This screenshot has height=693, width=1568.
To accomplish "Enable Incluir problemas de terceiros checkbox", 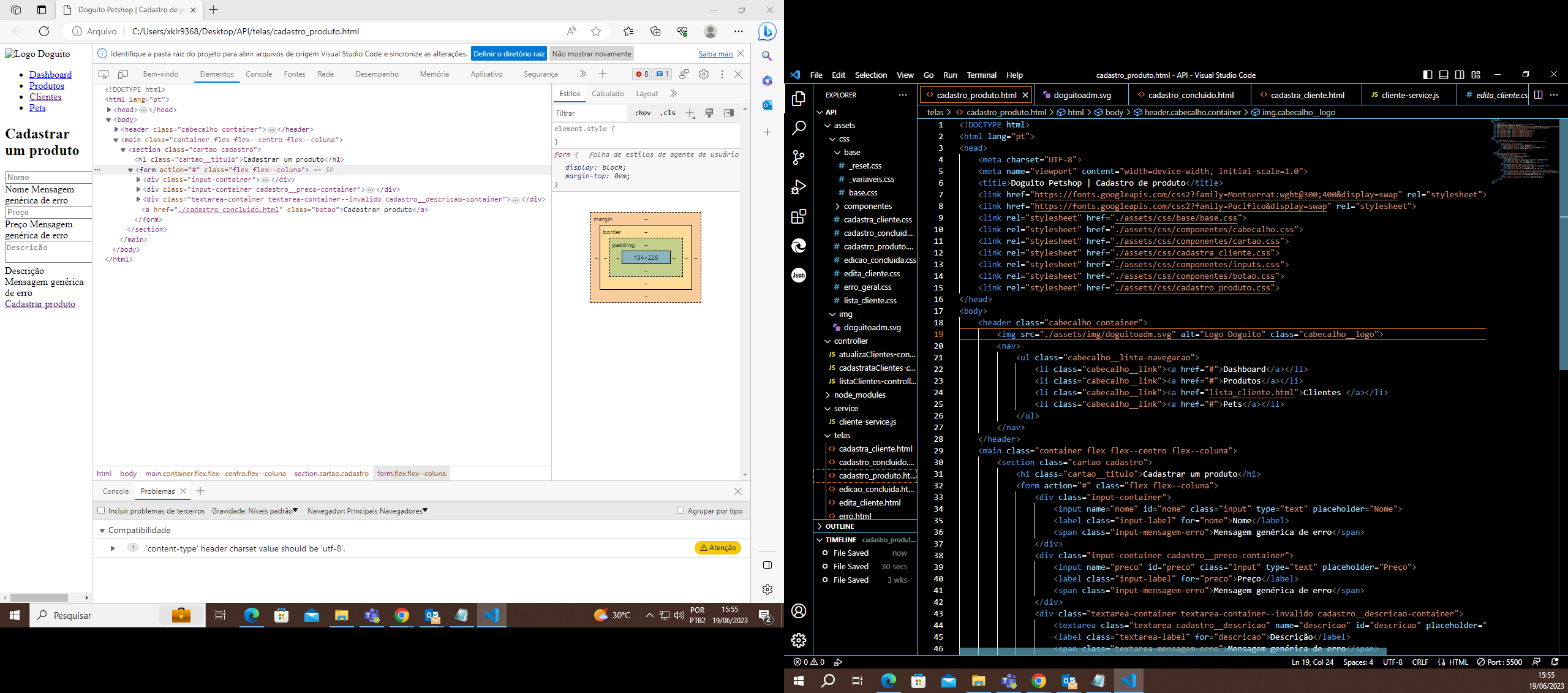I will coord(102,511).
